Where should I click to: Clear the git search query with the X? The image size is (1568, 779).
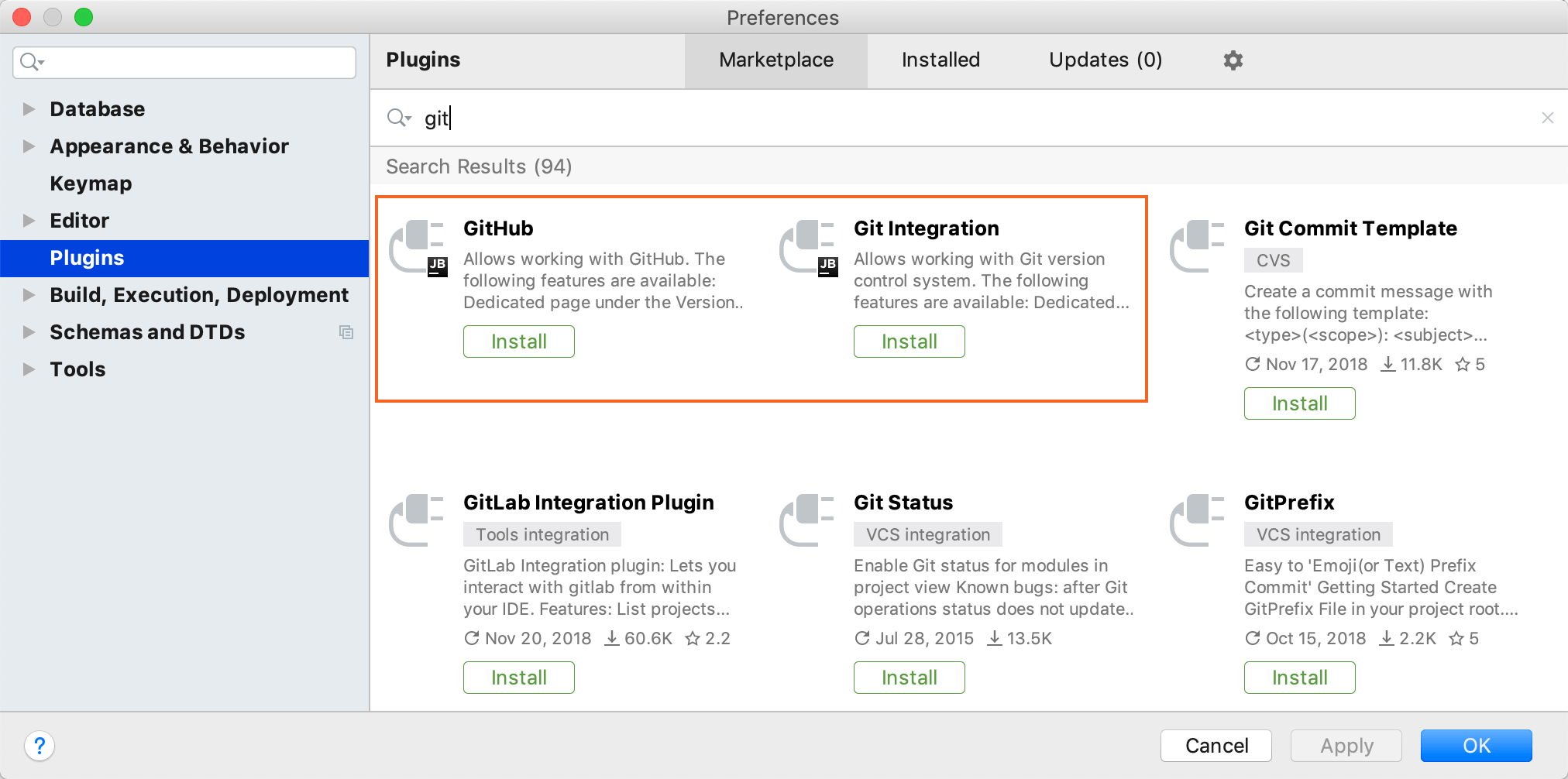[x=1547, y=118]
